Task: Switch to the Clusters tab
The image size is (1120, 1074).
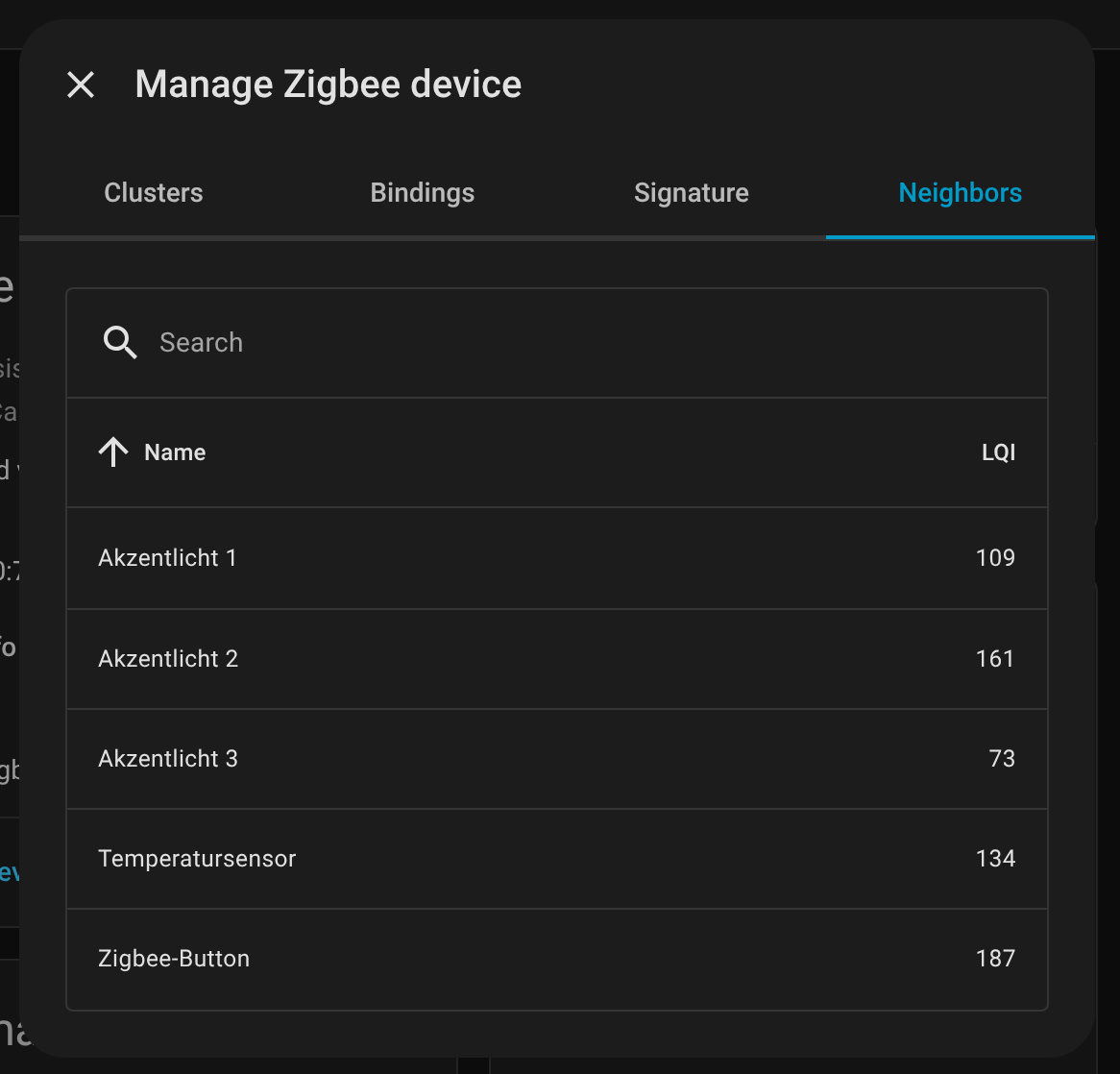Action: 154,193
